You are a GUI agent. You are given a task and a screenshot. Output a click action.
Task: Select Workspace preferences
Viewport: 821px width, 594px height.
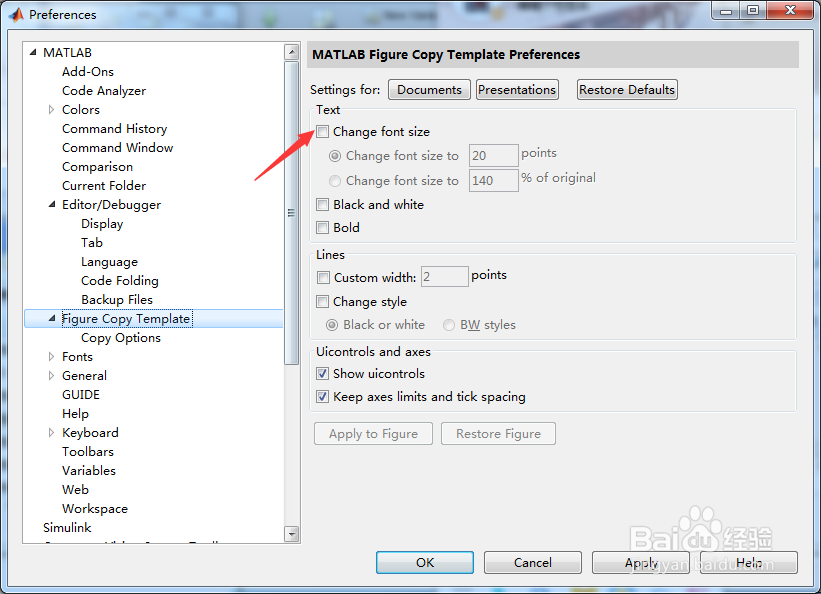[x=95, y=509]
